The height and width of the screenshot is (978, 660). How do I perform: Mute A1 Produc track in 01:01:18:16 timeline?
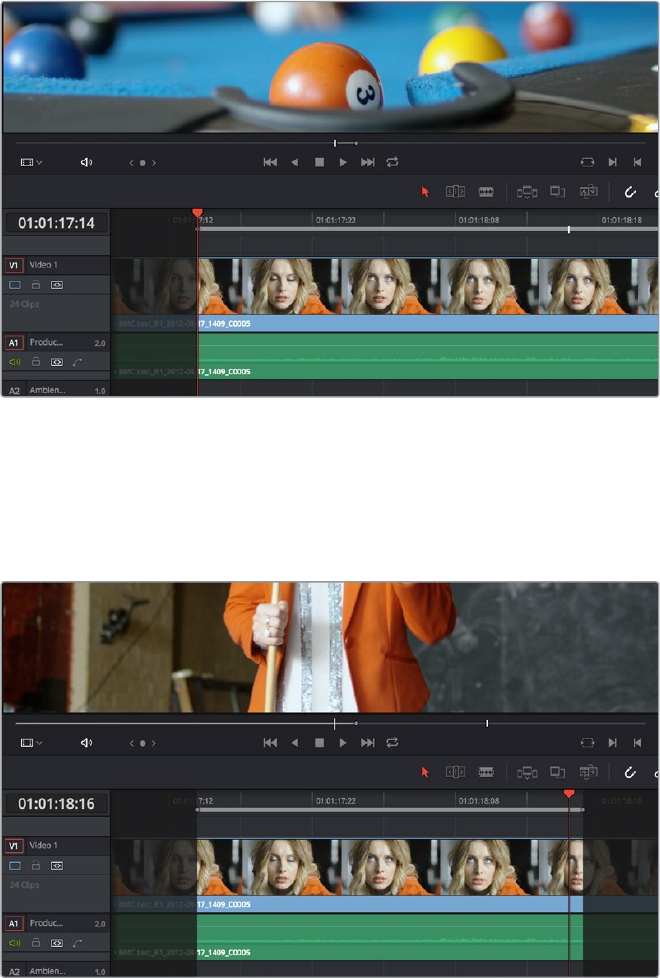pos(15,942)
